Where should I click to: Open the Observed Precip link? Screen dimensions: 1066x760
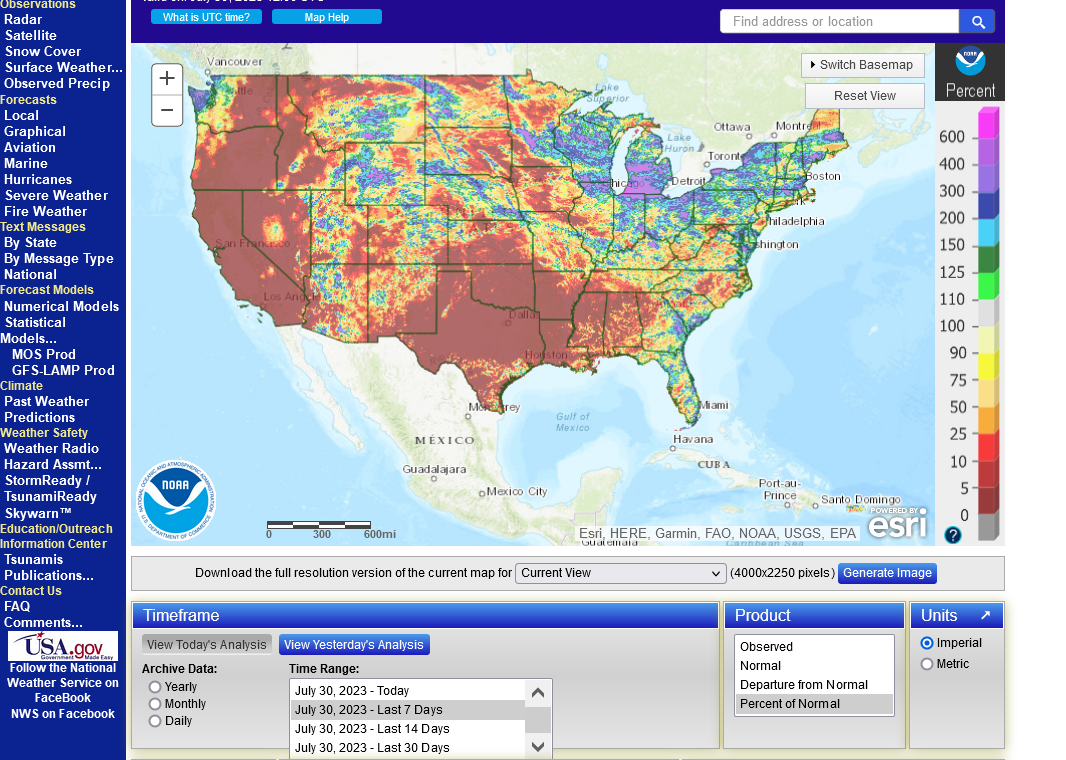[x=56, y=84]
